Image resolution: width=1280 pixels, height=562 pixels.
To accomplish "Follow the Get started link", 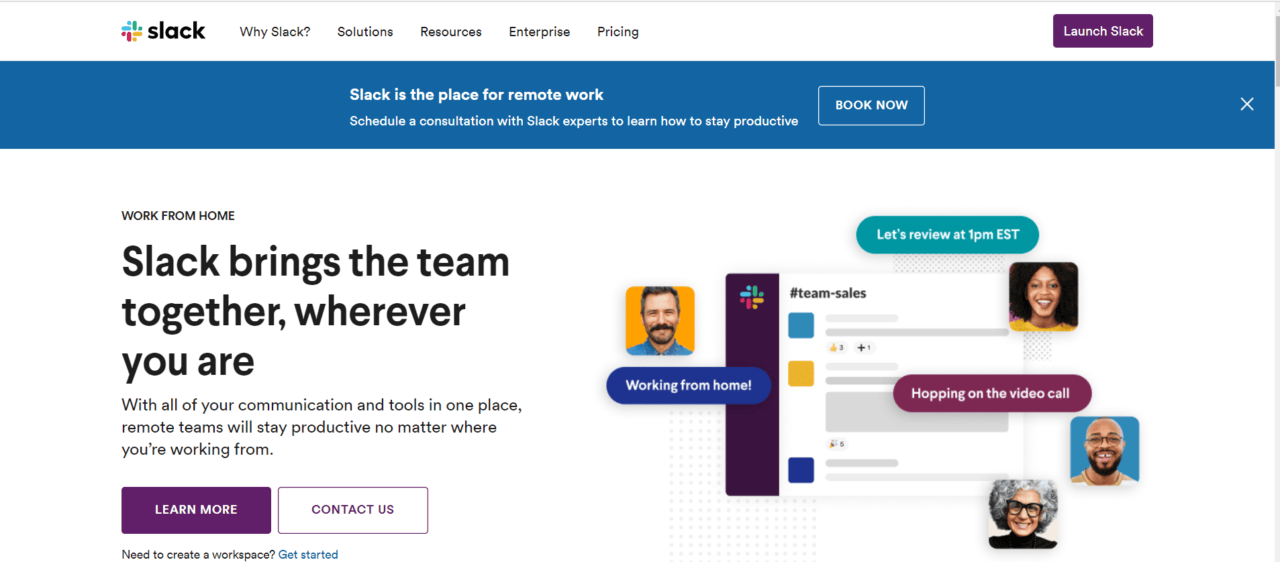I will coord(308,555).
